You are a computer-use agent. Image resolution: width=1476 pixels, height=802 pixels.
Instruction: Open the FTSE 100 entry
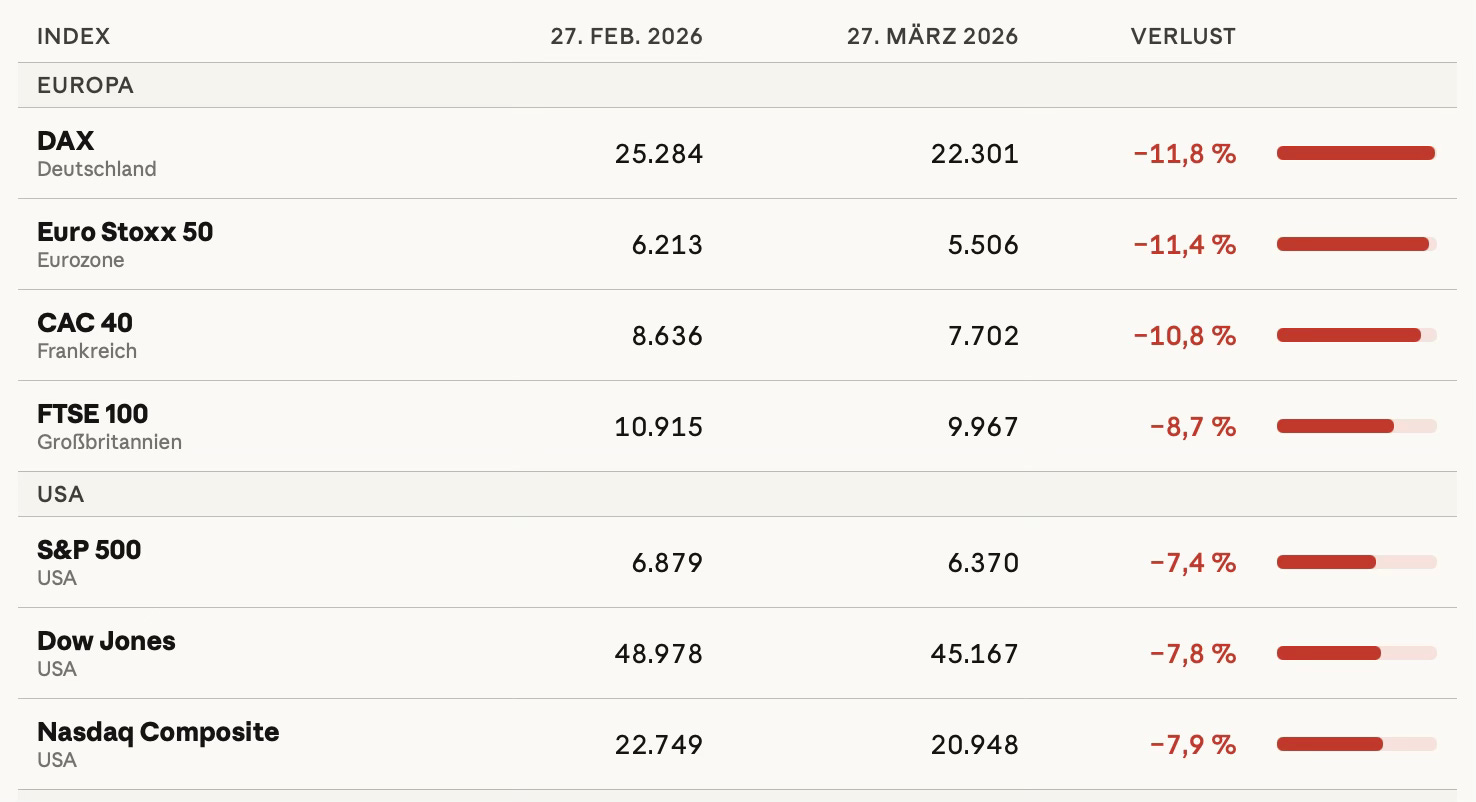click(92, 414)
